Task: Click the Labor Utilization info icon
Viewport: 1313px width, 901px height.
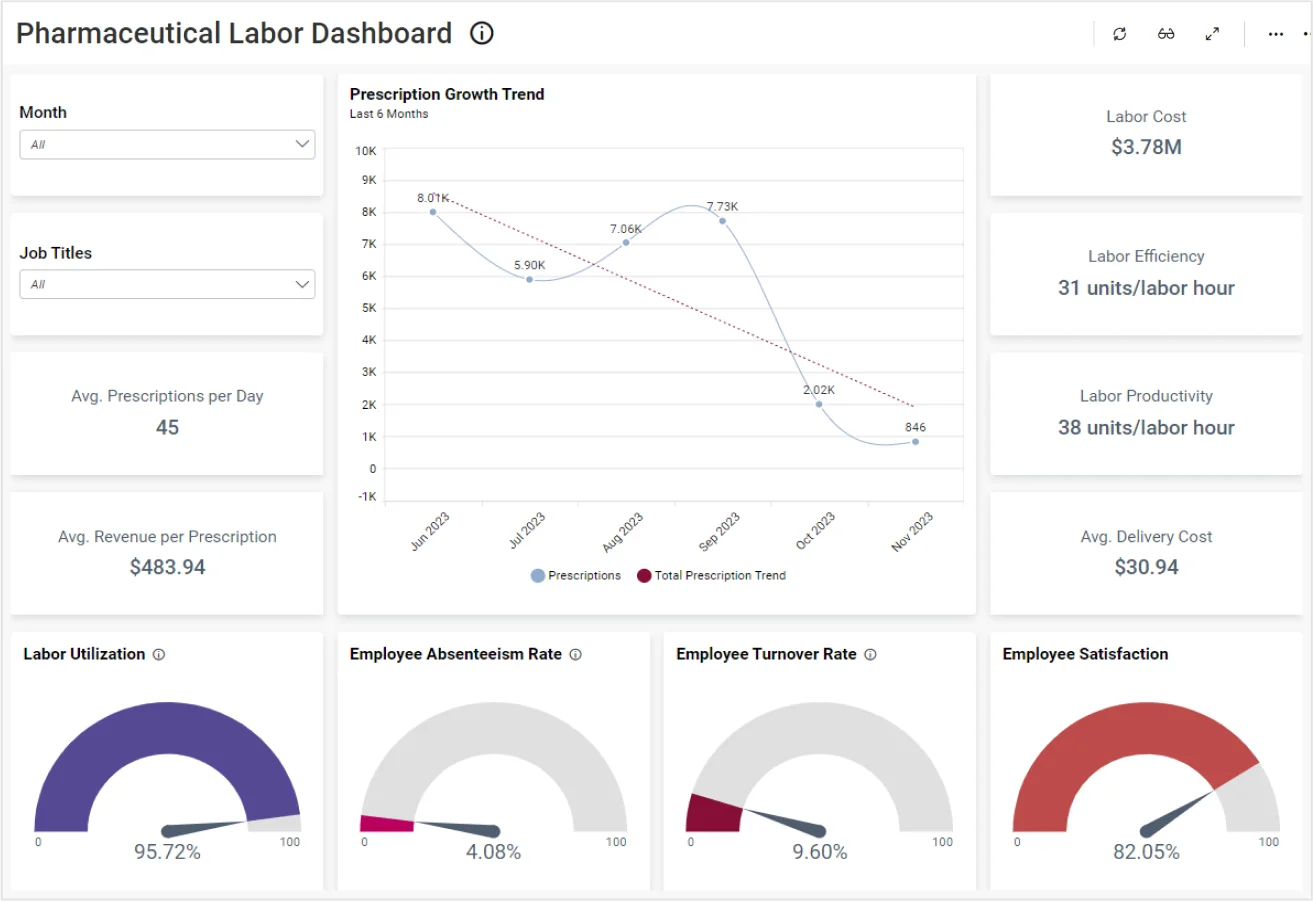Action: 159,655
